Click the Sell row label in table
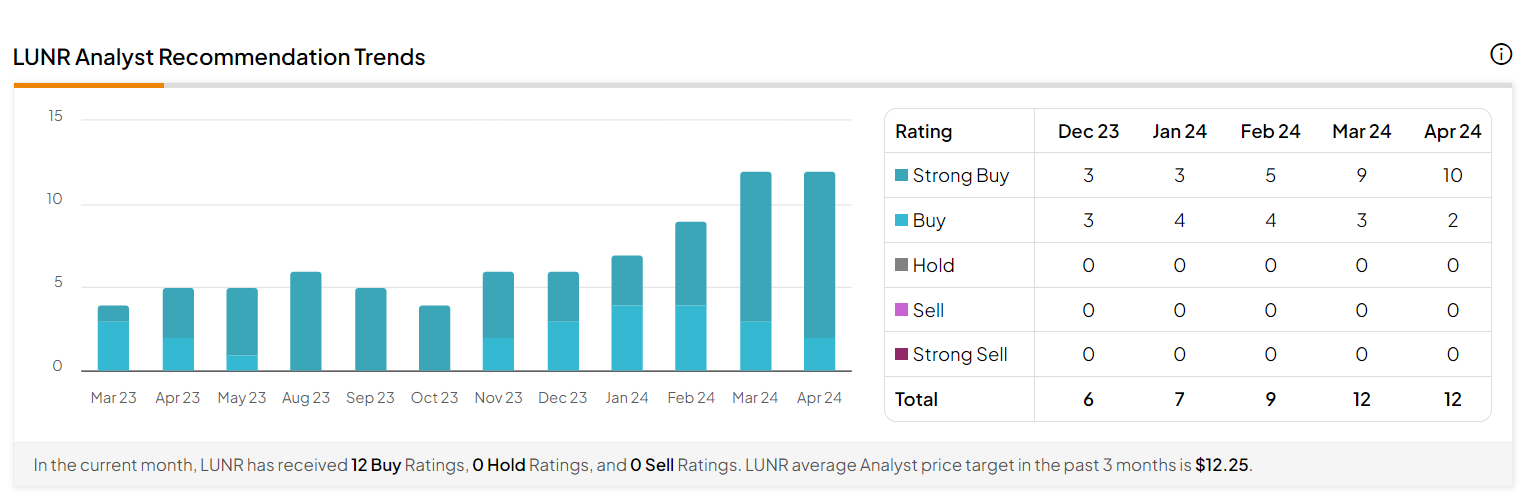Image resolution: width=1525 pixels, height=500 pixels. (928, 310)
